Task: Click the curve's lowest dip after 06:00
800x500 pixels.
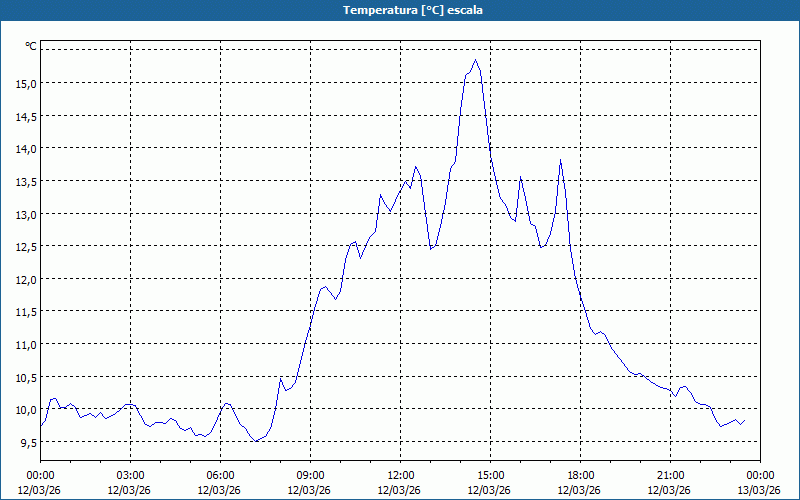Action: [256, 441]
